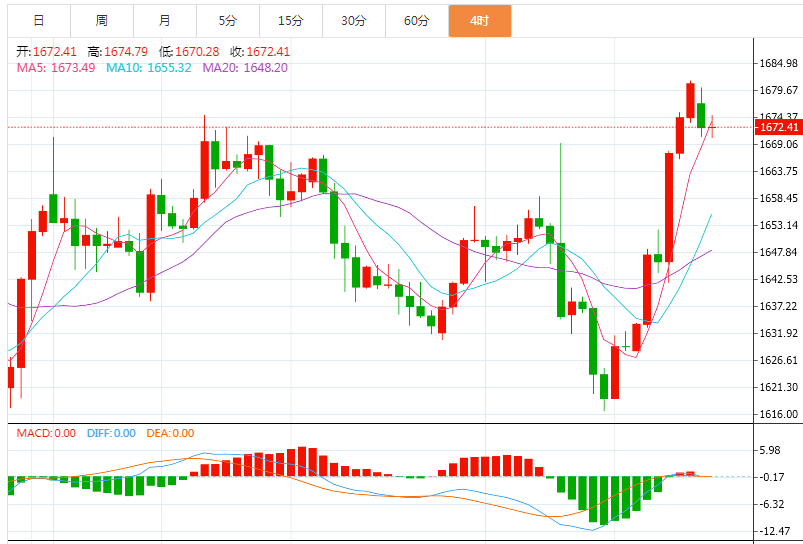Click the 1621.30 price axis label

(778, 387)
